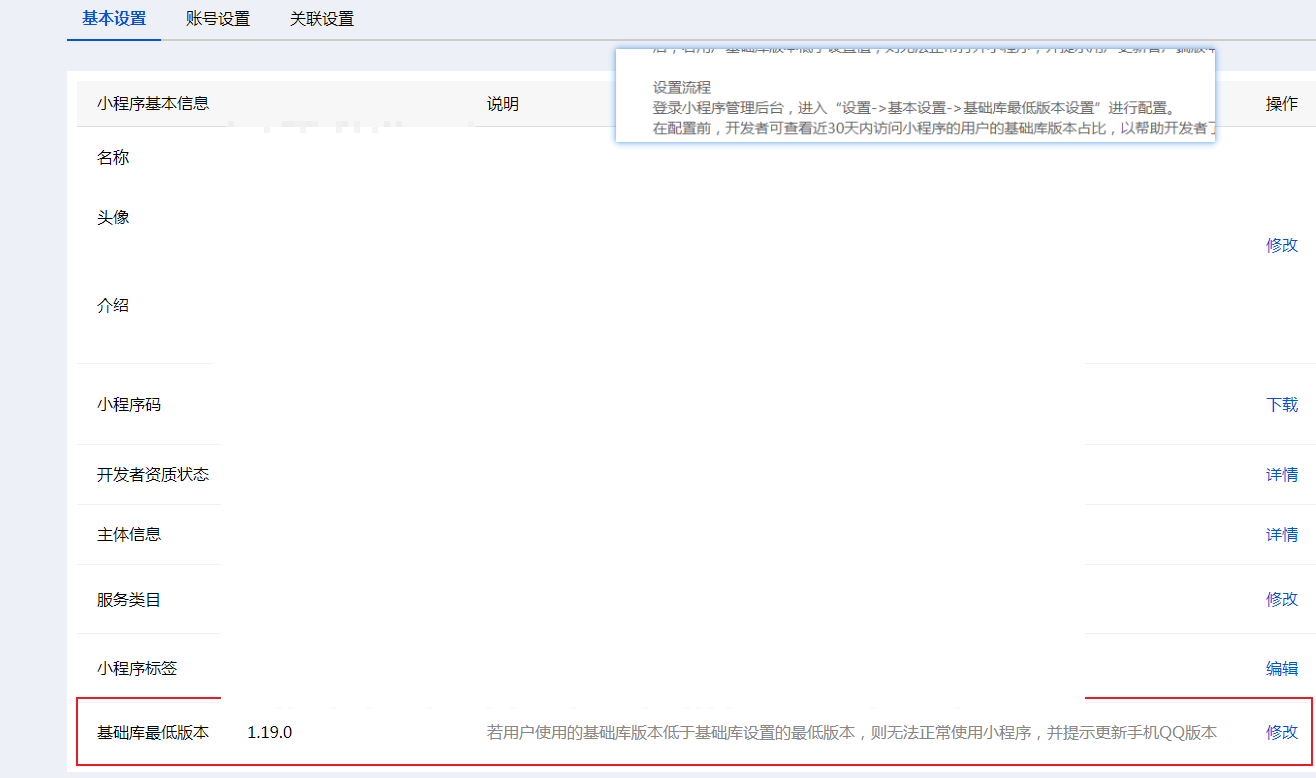Select the 基本设置 tab
The image size is (1316, 778).
[113, 18]
